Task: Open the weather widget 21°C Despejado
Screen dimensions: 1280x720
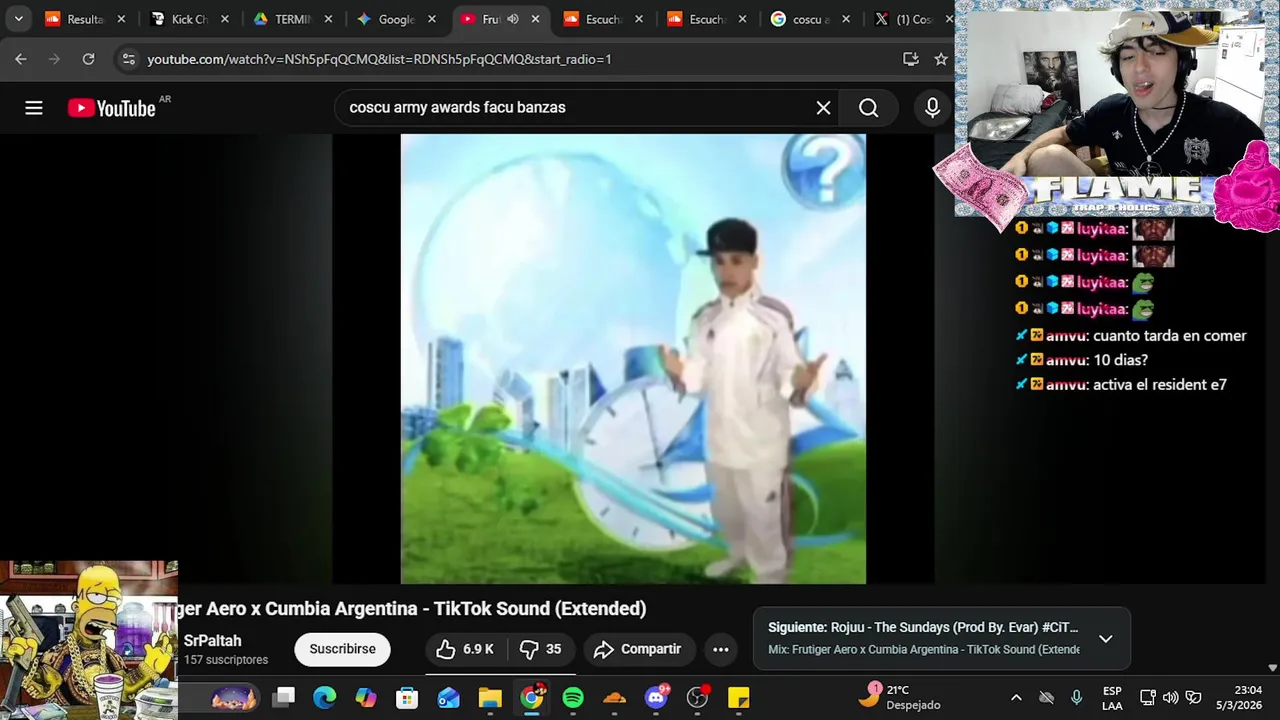Action: [902, 698]
